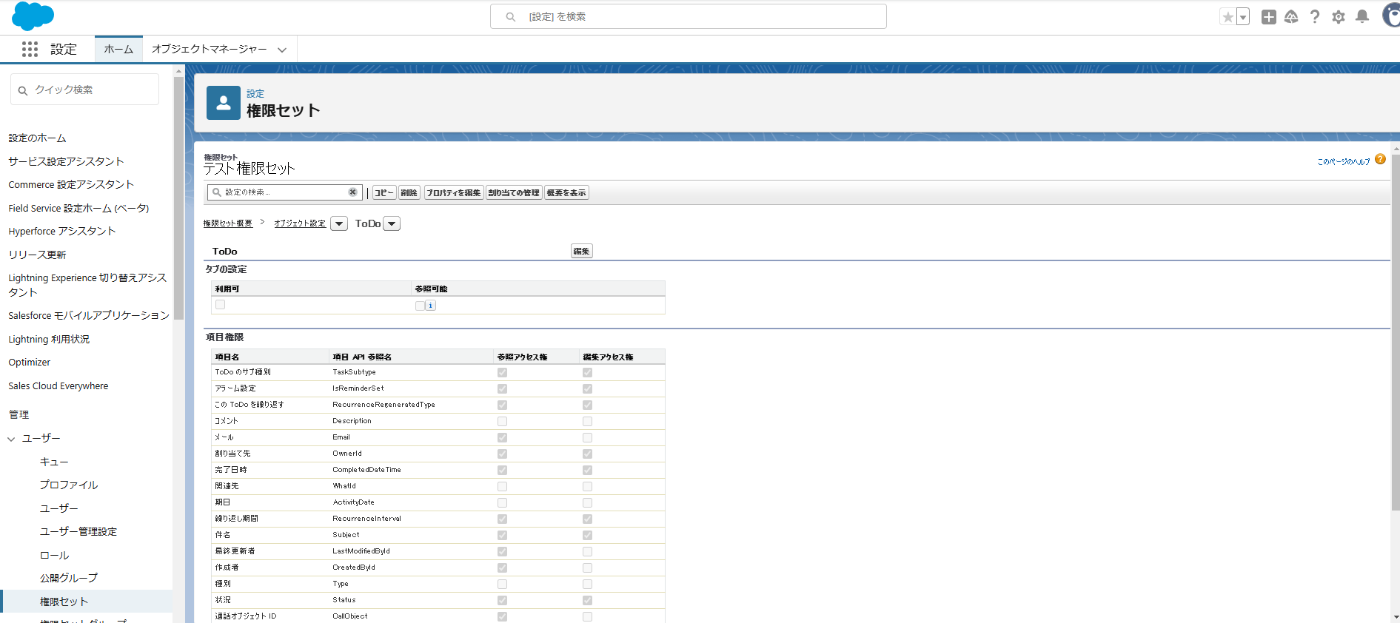
Task: Open the ToDo object dropdown arrow
Action: tap(392, 224)
